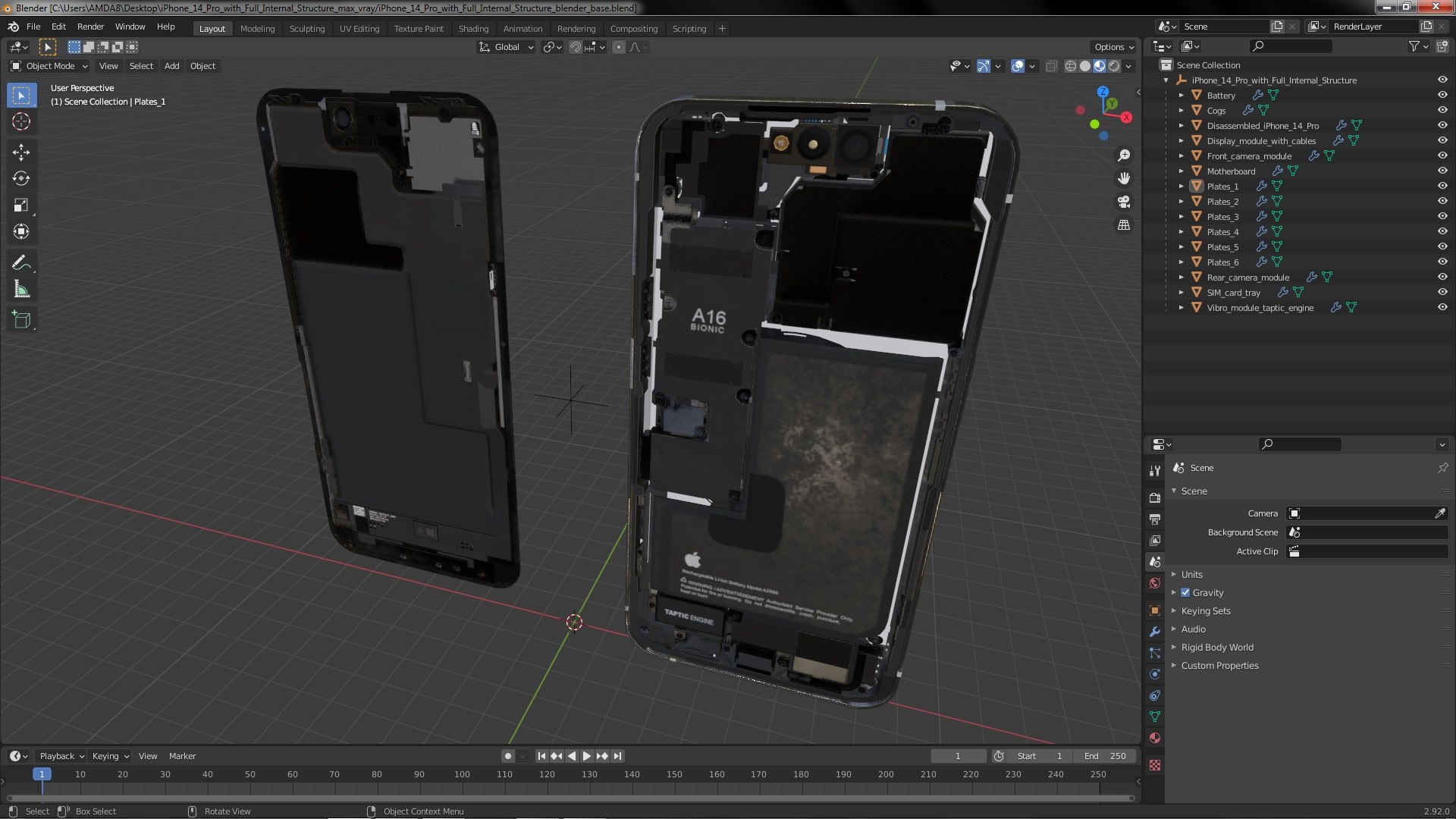This screenshot has height=819, width=1456.
Task: Add a new workspace tab
Action: pos(722,29)
